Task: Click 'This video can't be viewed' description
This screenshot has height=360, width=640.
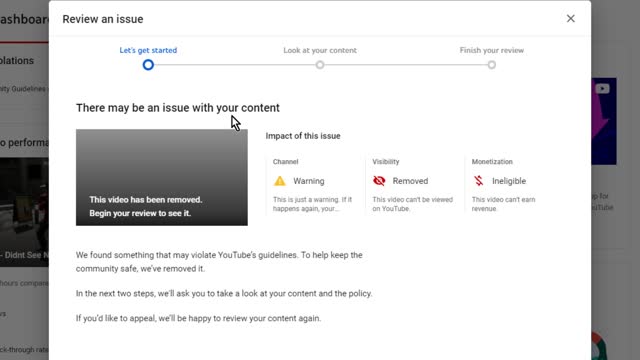Action: pos(412,204)
